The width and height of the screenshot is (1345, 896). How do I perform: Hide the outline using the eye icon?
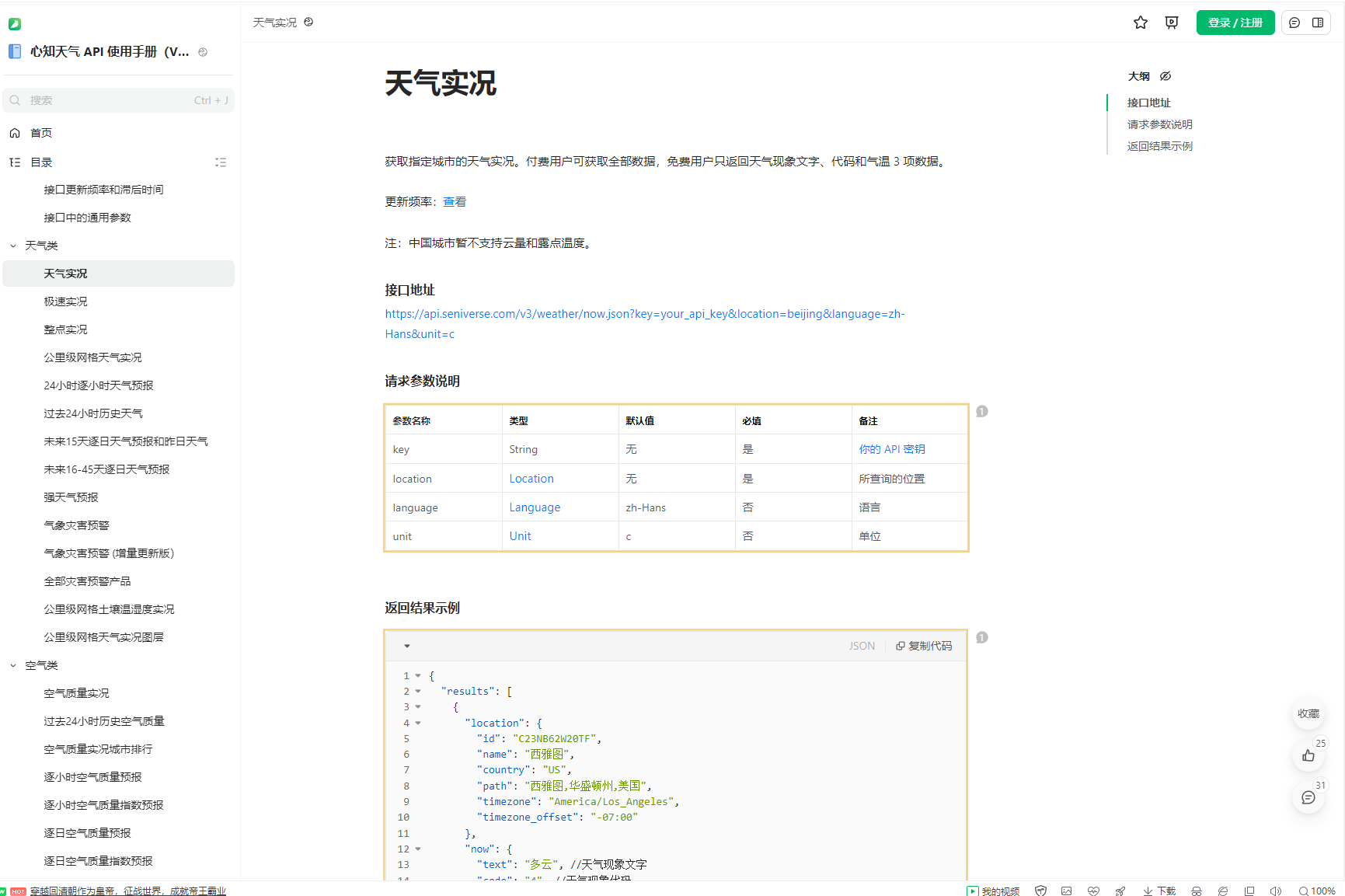coord(1166,76)
